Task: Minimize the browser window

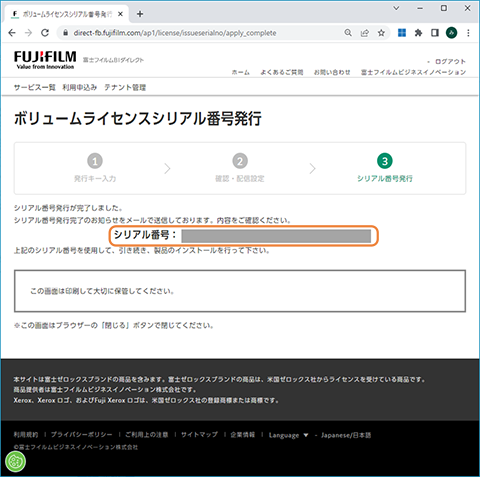Action: coord(420,8)
